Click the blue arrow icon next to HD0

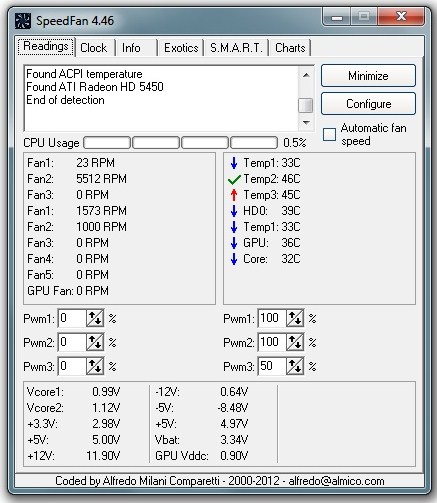point(234,211)
